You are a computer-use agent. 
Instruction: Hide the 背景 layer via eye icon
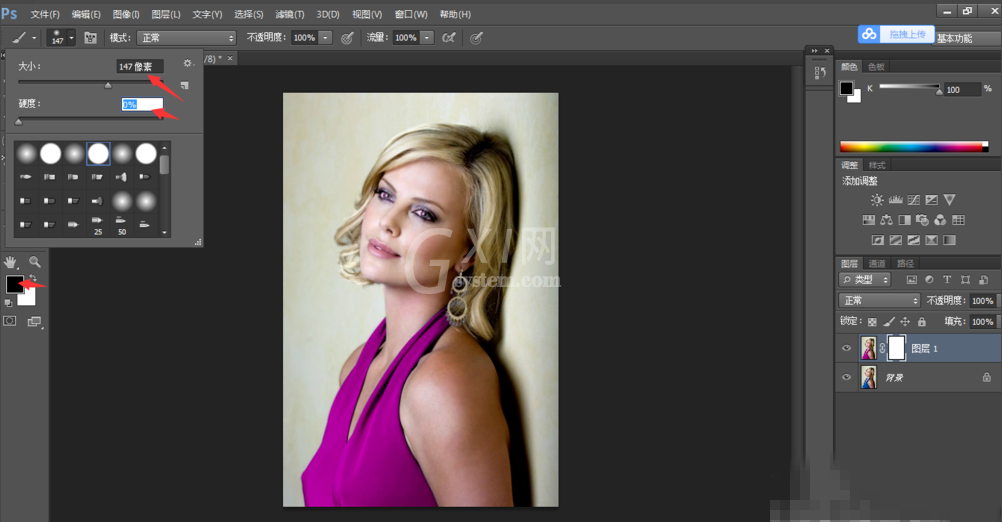(x=847, y=378)
